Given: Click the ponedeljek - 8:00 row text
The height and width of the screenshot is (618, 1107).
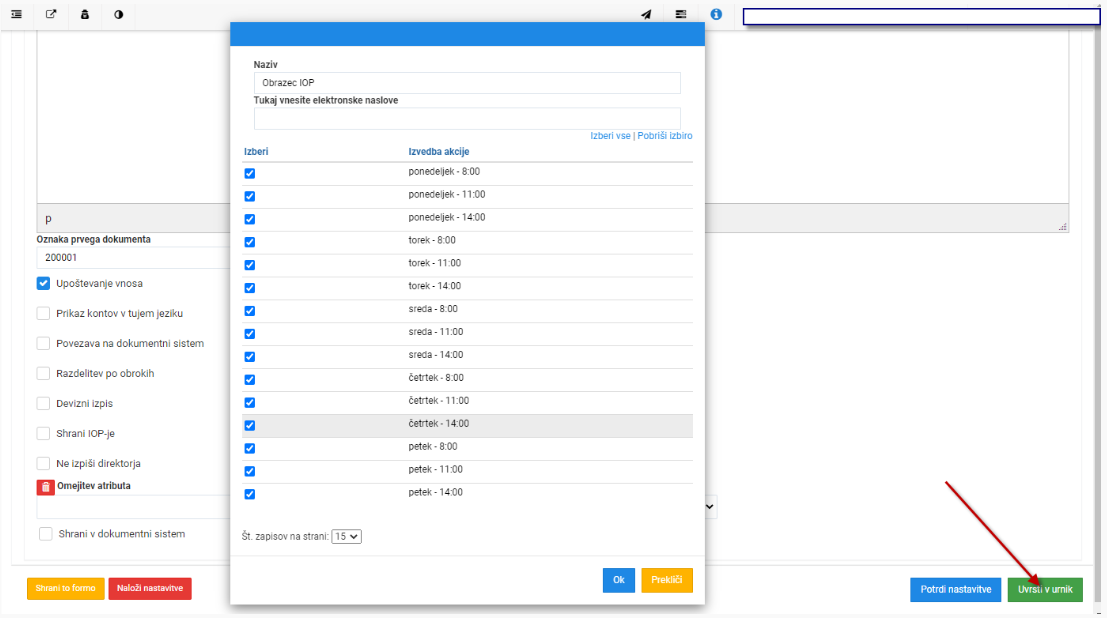Looking at the screenshot, I should [x=444, y=172].
